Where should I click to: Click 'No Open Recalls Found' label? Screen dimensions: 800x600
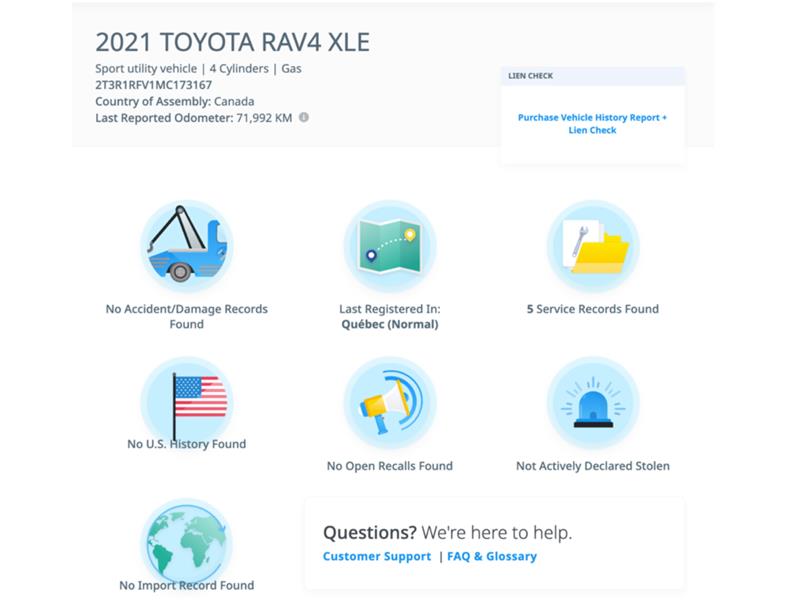point(390,466)
